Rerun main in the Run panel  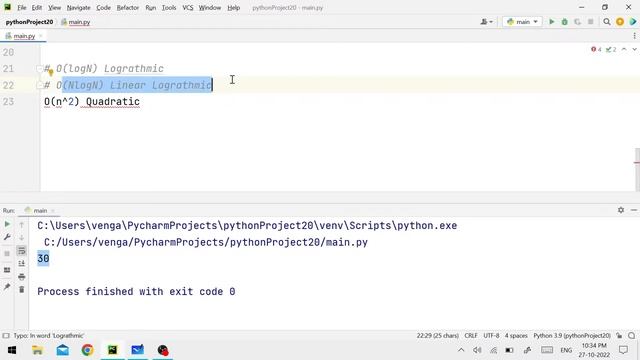(7, 224)
